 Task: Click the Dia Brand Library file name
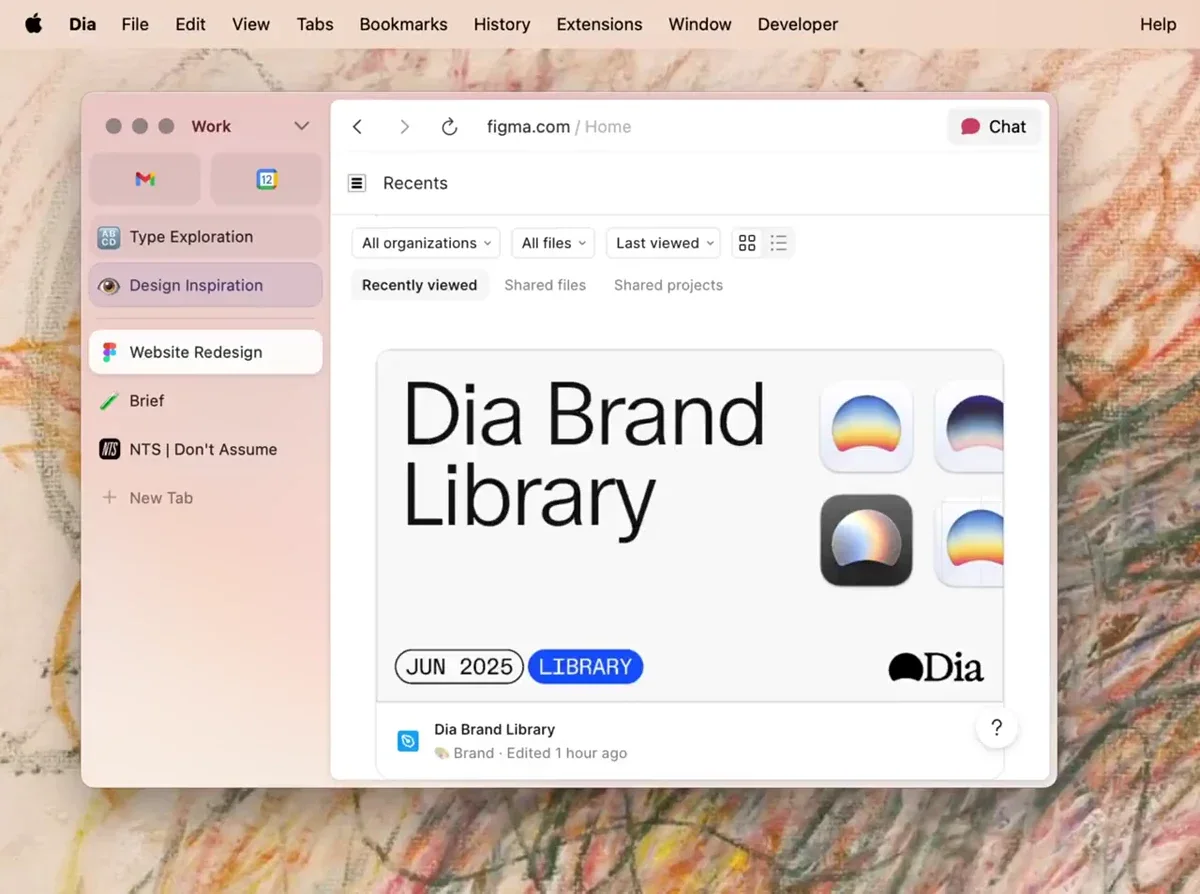[494, 730]
